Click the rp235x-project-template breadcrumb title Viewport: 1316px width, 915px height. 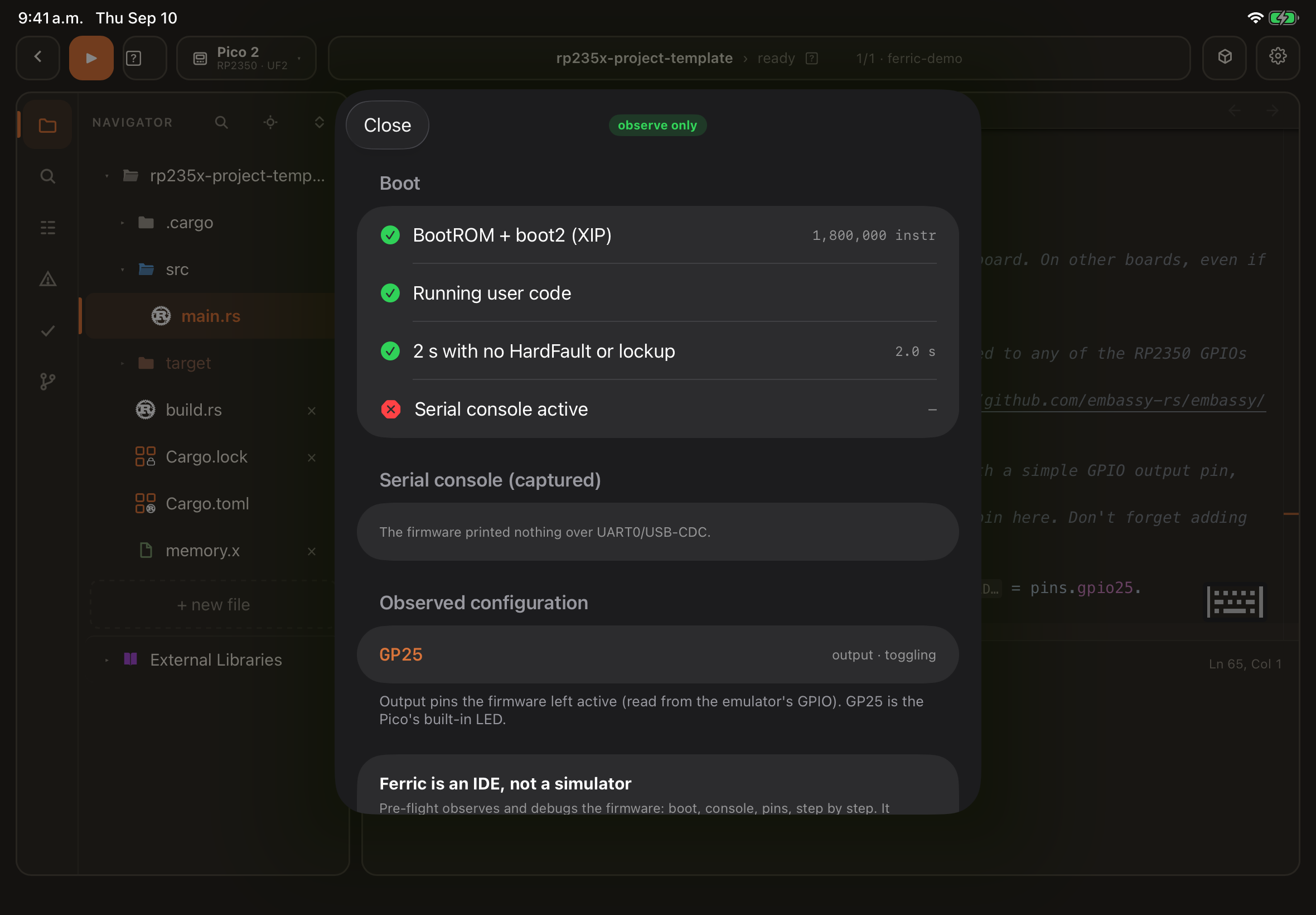pos(644,58)
